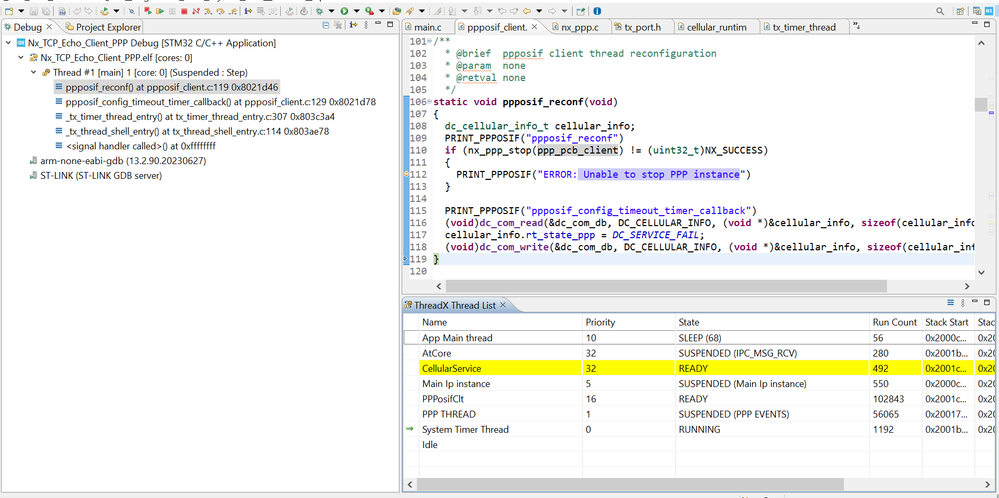Select the PPP THREAD row
This screenshot has width=999, height=498.
tap(449, 414)
